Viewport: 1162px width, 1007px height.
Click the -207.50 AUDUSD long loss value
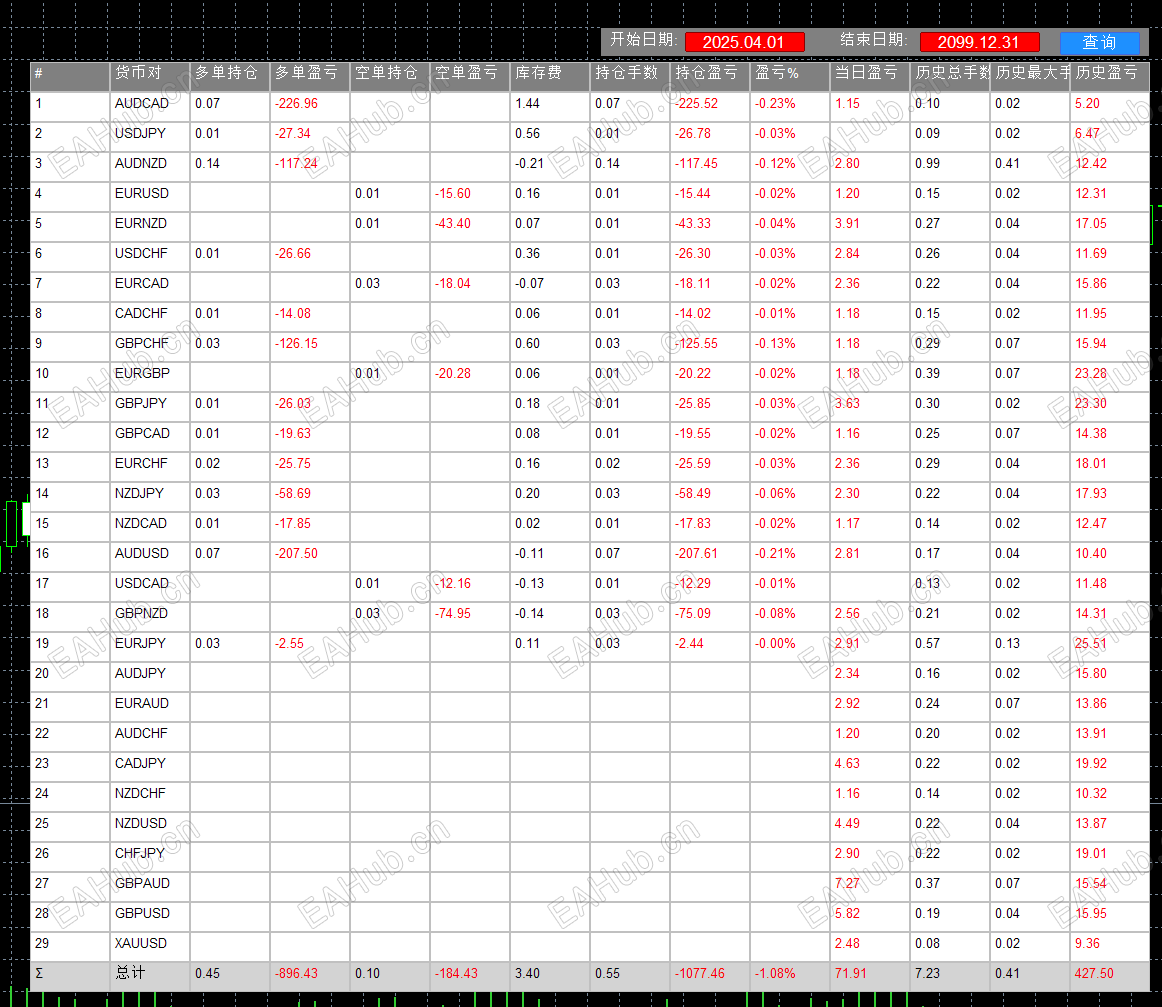point(296,554)
